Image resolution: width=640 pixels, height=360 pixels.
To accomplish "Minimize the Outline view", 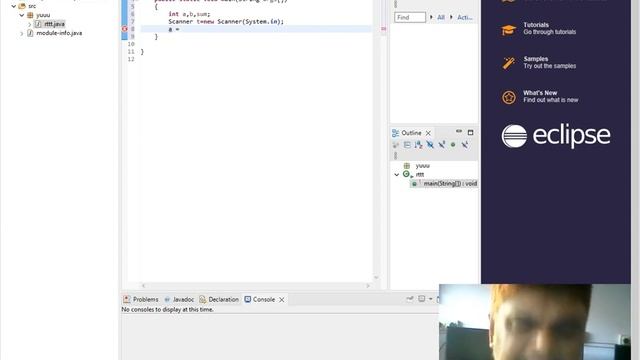I will (459, 131).
